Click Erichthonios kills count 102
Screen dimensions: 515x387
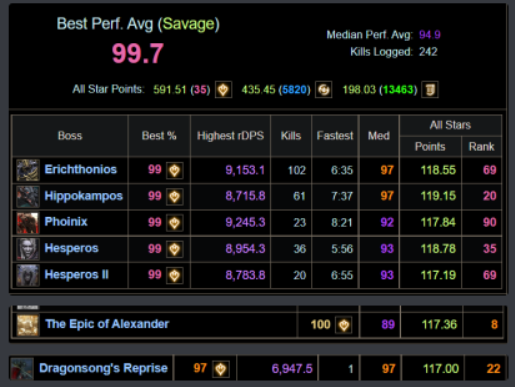pyautogui.click(x=297, y=170)
